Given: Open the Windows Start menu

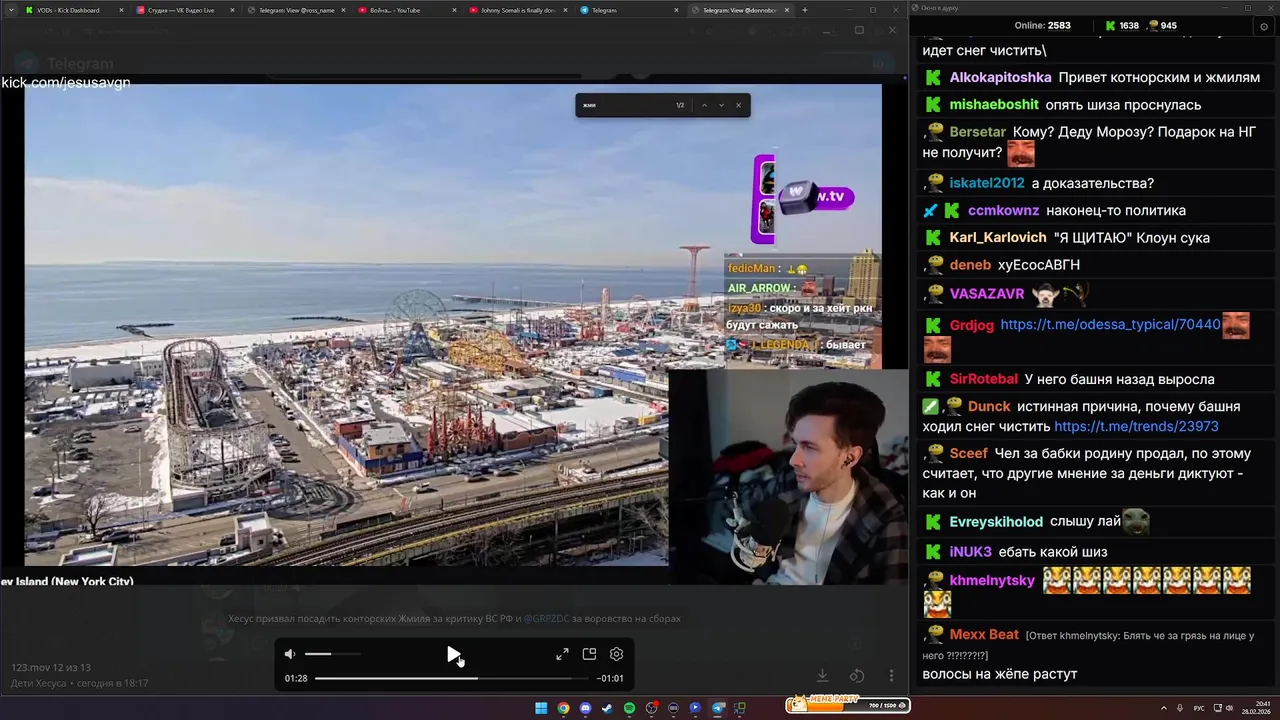Looking at the screenshot, I should (541, 708).
